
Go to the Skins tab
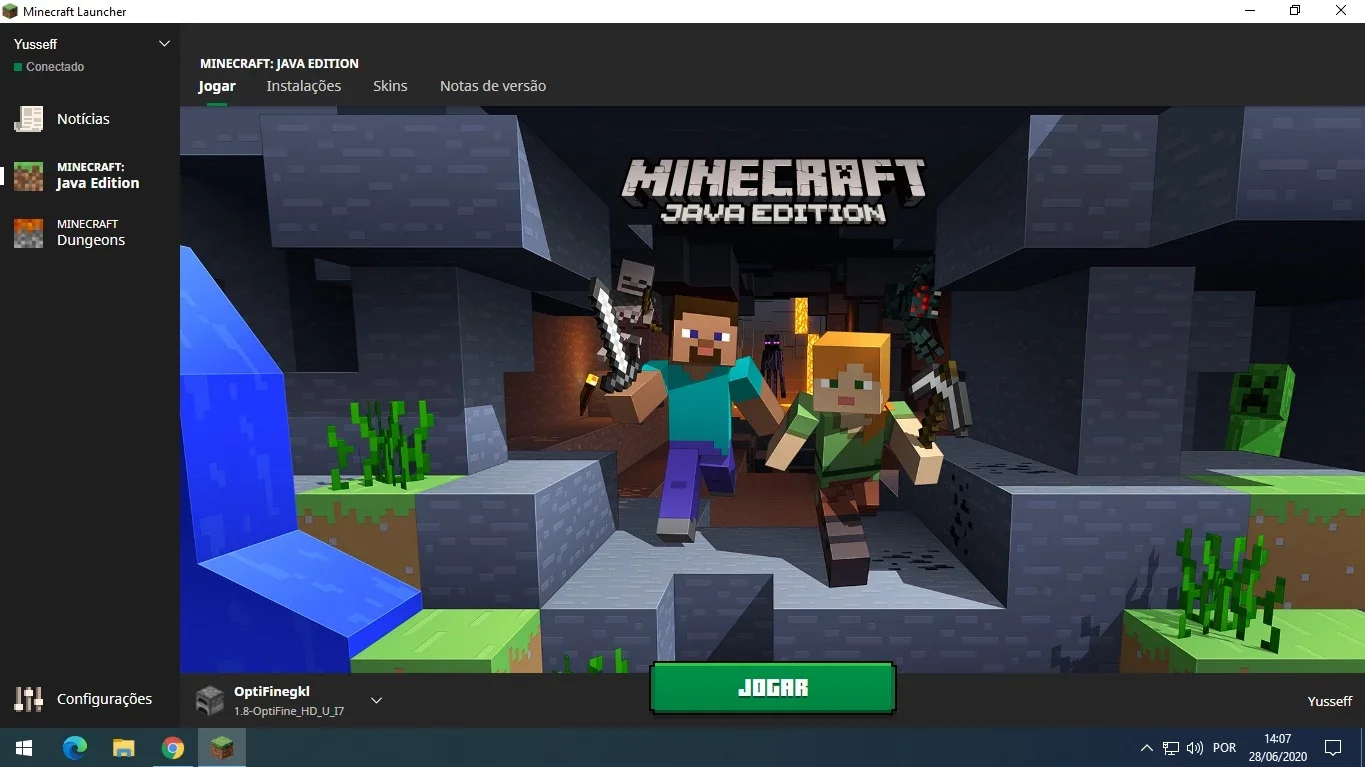pyautogui.click(x=390, y=86)
